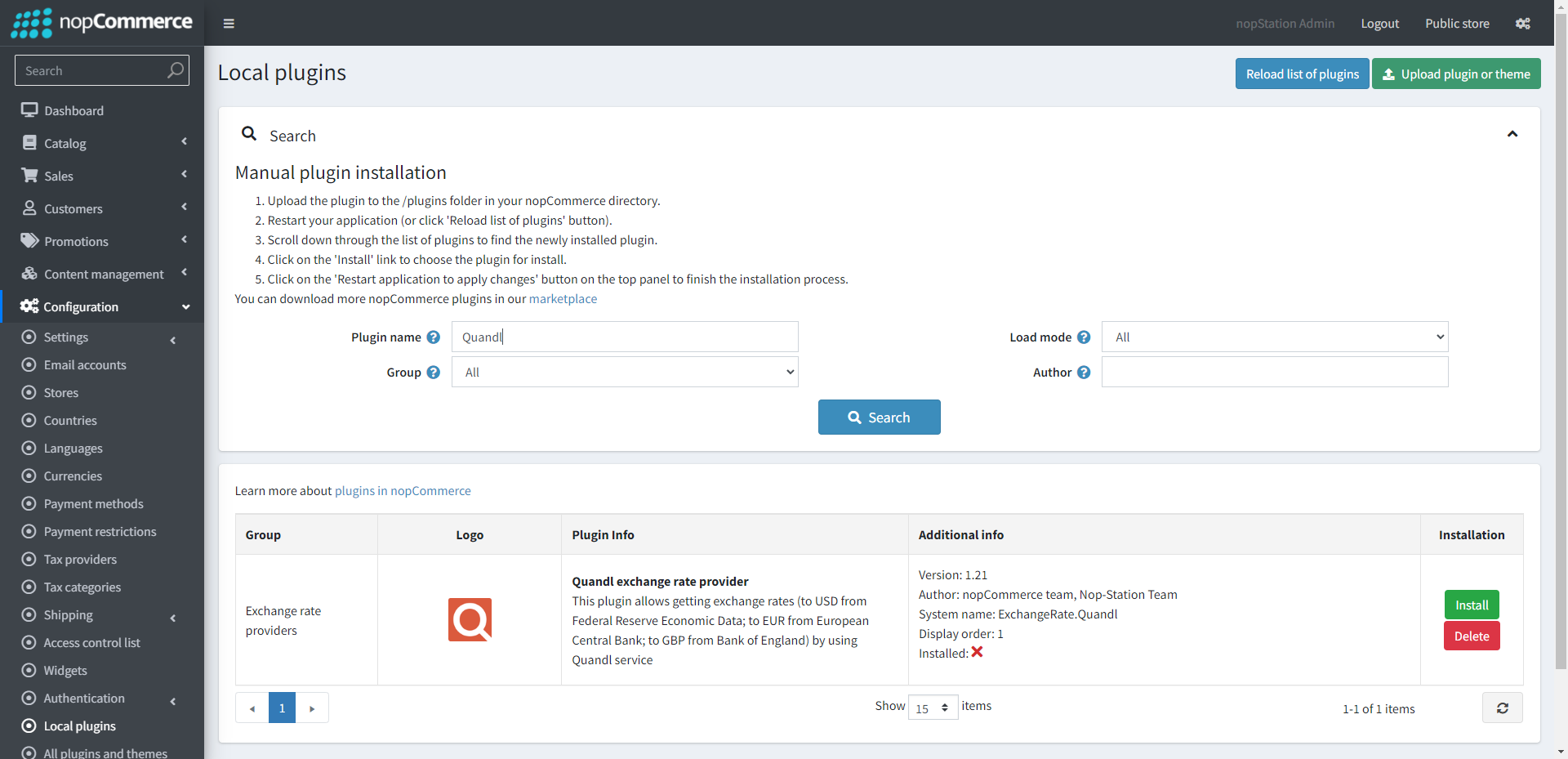Click the Configuration gears icon
This screenshot has height=759, width=1568.
click(x=29, y=306)
